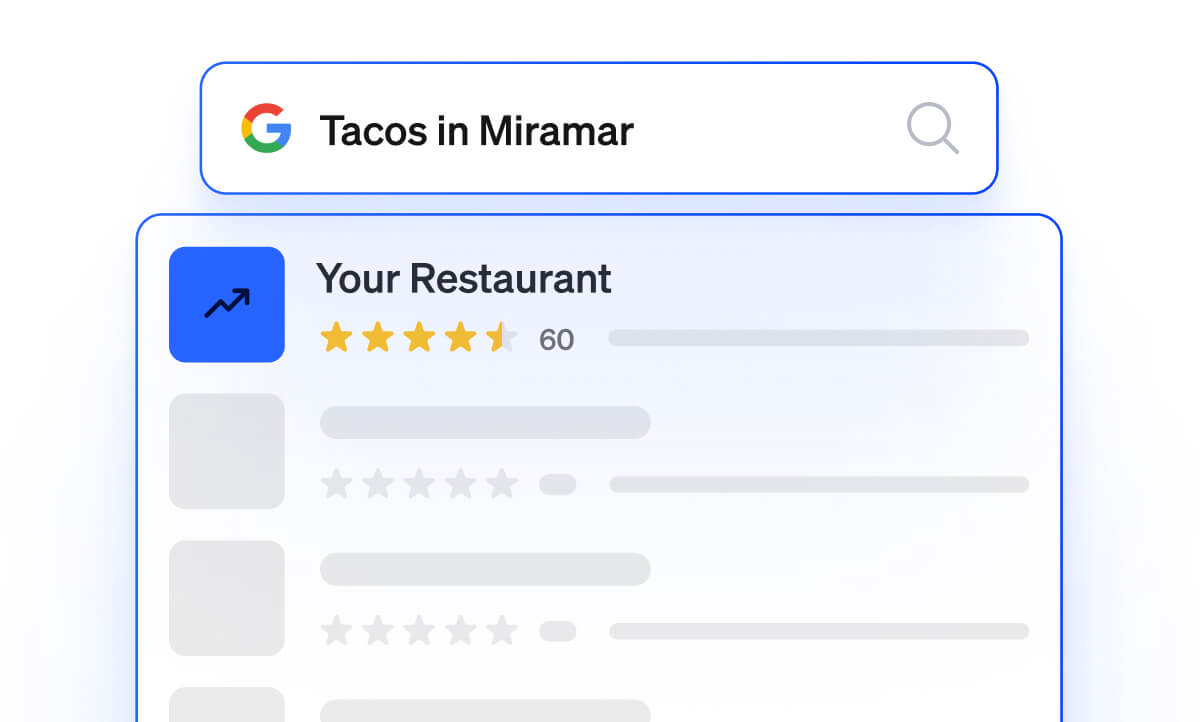Click the second result's placeholder title bar

pos(485,422)
